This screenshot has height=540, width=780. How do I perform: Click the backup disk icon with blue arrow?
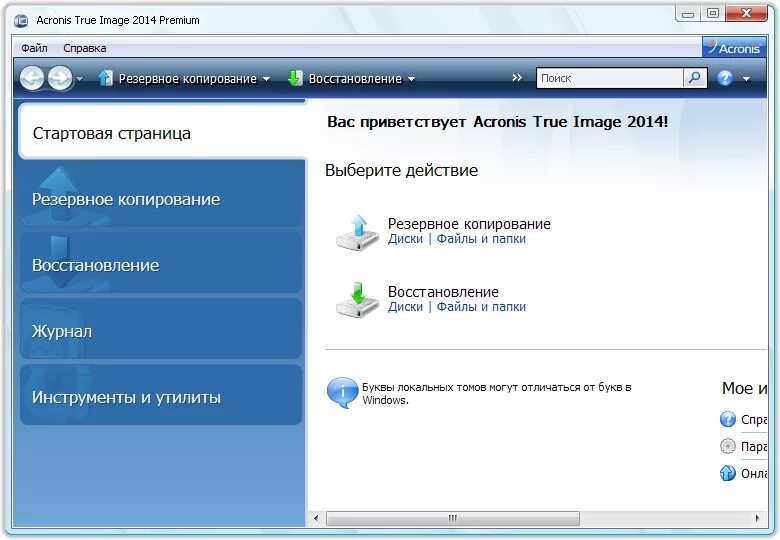click(x=357, y=232)
